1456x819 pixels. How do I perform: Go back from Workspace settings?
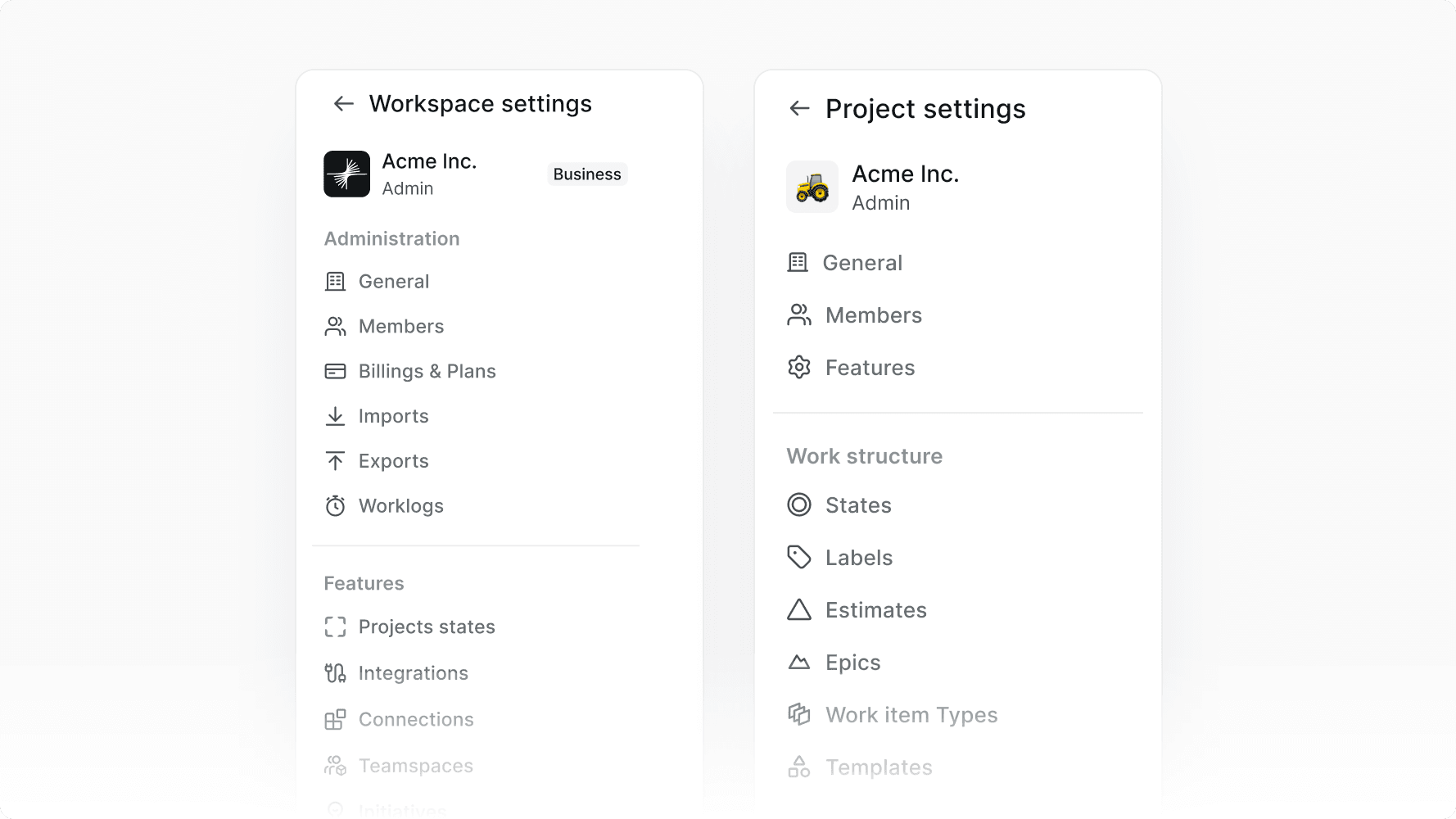tap(341, 103)
